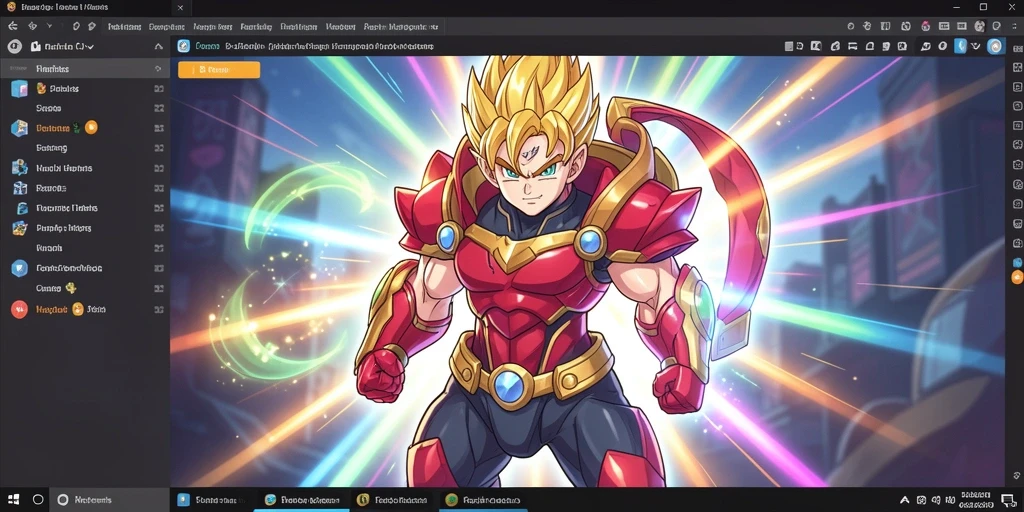Click the Cortana circle on the taskbar
The image size is (1024, 512).
coord(38,500)
